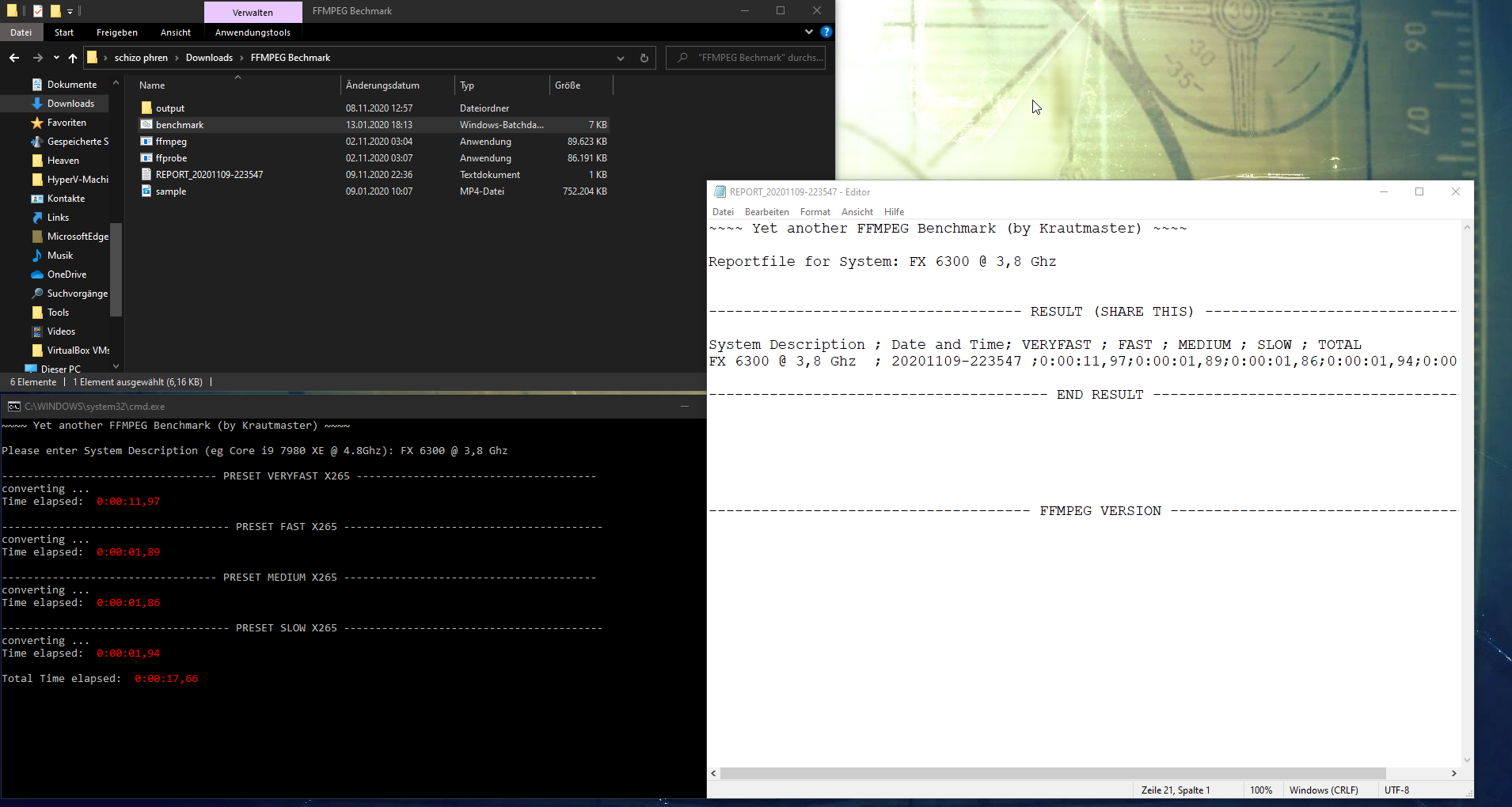The width and height of the screenshot is (1512, 807).
Task: Open the Format menu in Editor
Action: [815, 212]
